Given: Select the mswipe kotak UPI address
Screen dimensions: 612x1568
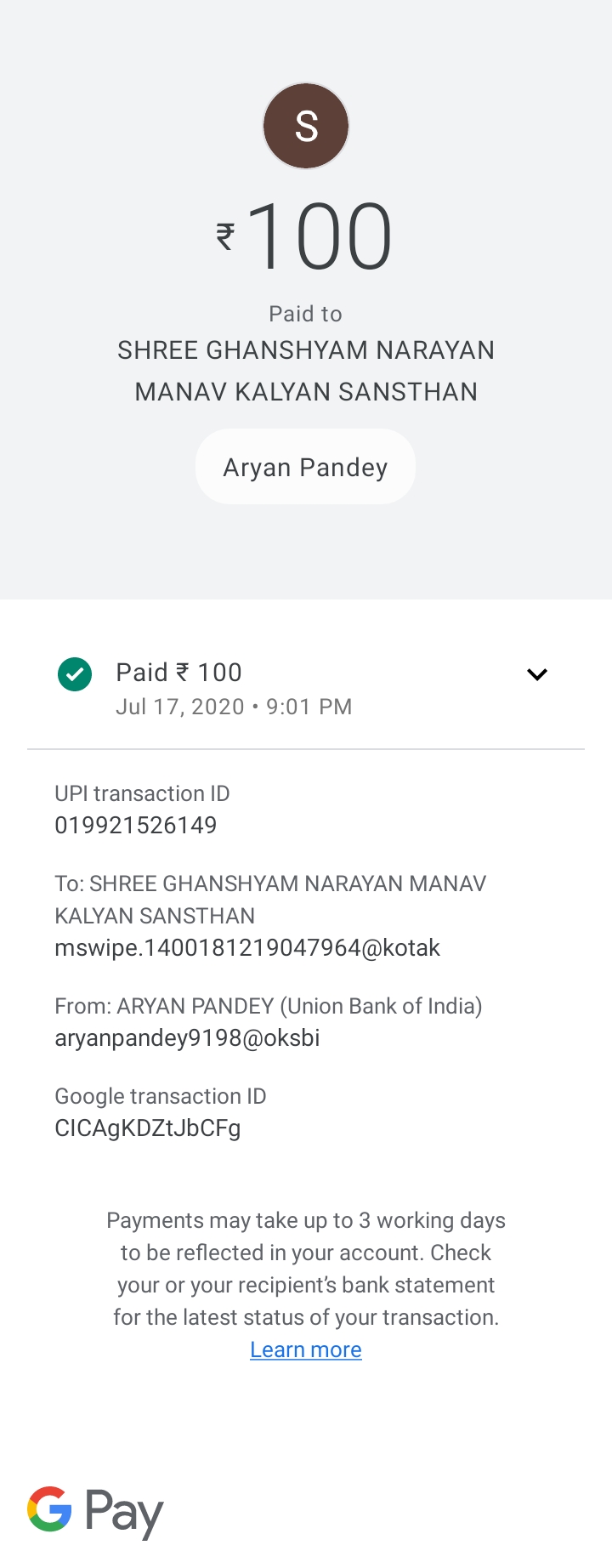Looking at the screenshot, I should 247,947.
